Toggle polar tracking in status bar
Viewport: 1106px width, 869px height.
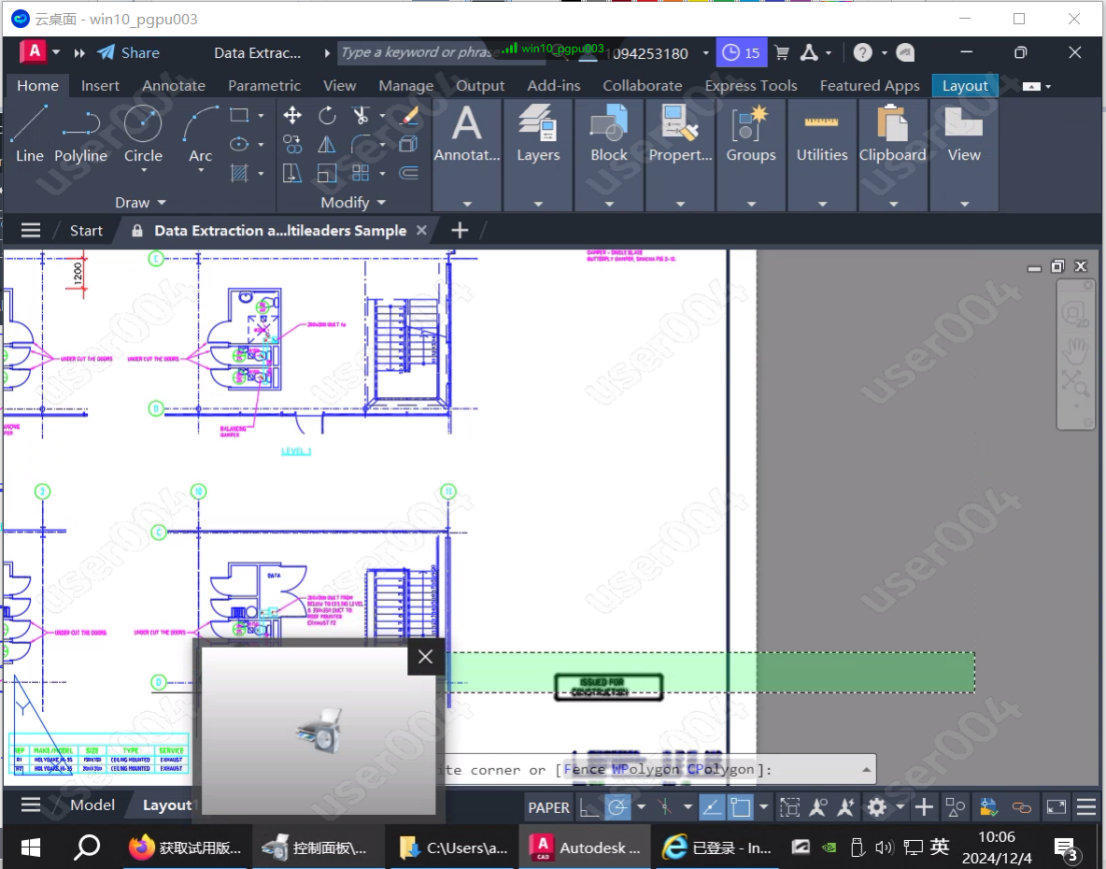618,807
